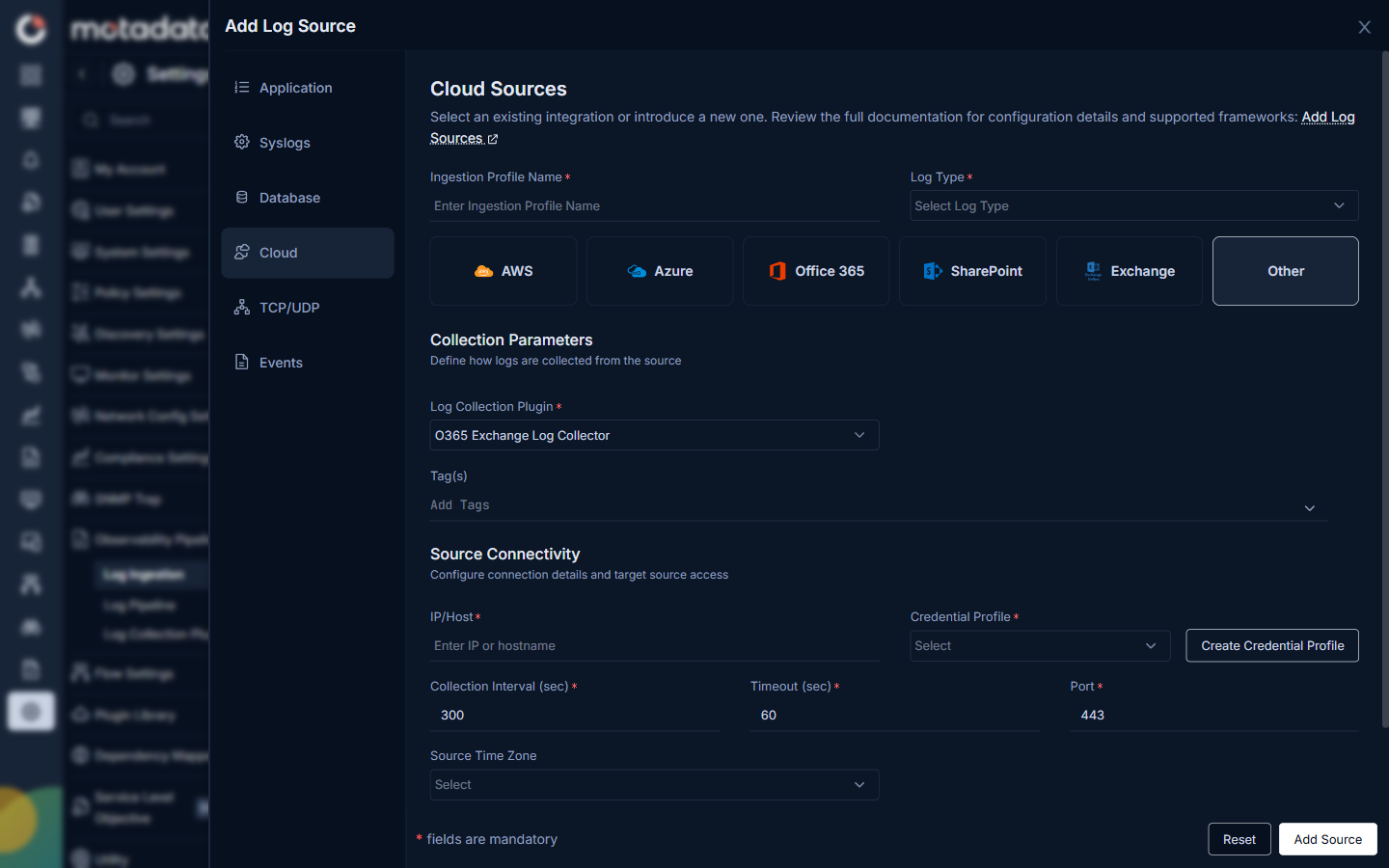
Task: Switch to the TCP/UDP tab
Action: [308, 308]
